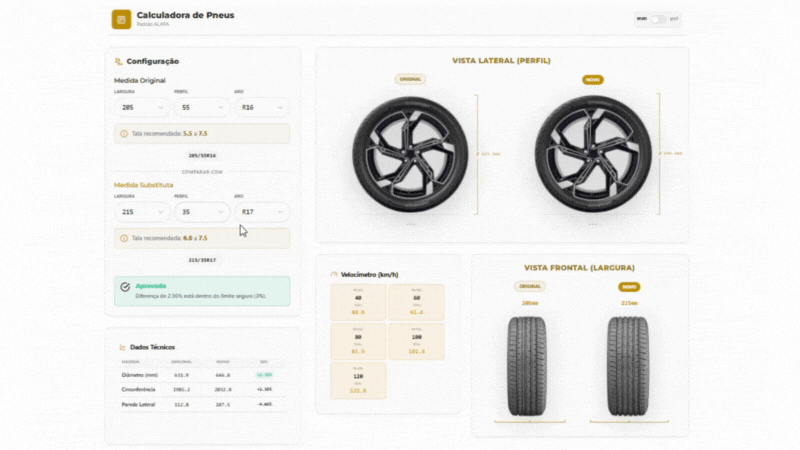Open the substitute Largura 215 dropdown
Viewport: 800px width, 450px height.
140,212
